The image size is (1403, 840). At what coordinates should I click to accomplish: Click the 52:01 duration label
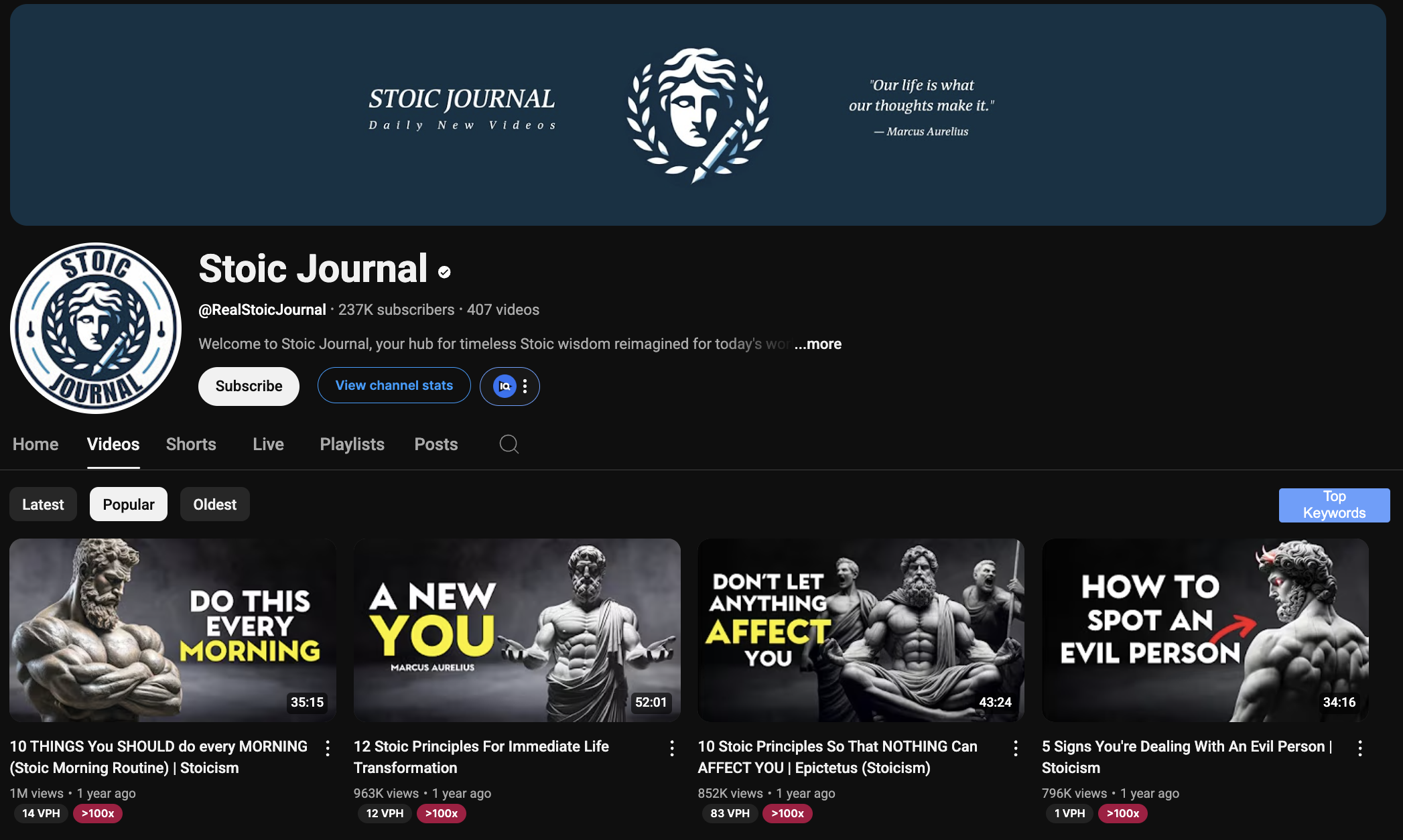coord(651,702)
